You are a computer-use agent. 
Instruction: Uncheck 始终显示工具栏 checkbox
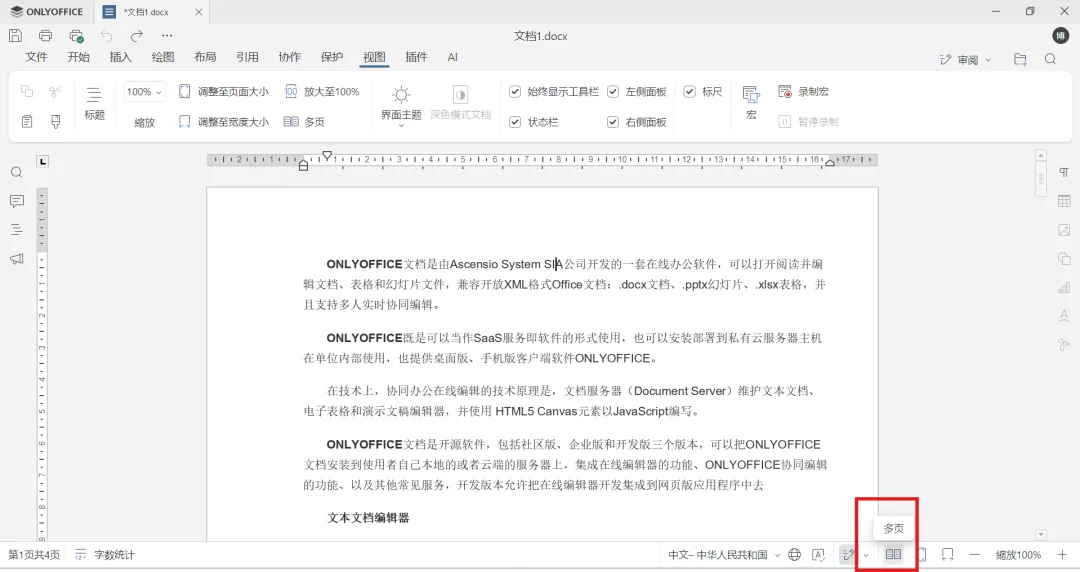tap(515, 92)
